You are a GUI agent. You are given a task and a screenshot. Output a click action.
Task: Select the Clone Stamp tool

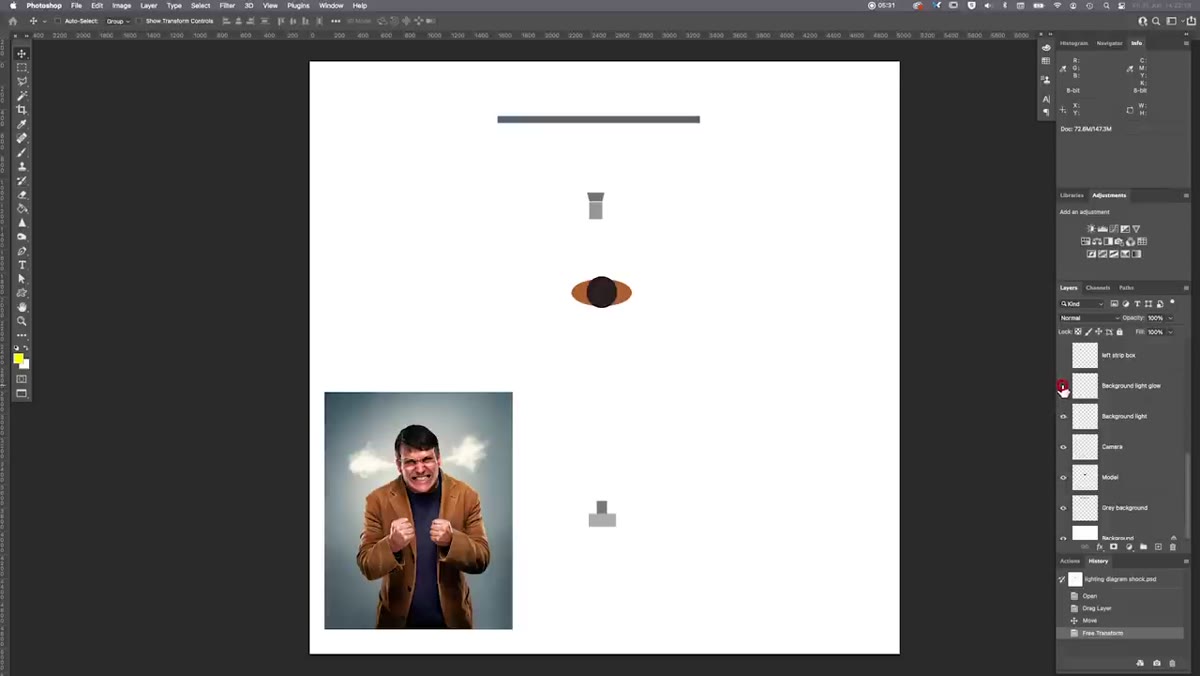click(x=22, y=166)
